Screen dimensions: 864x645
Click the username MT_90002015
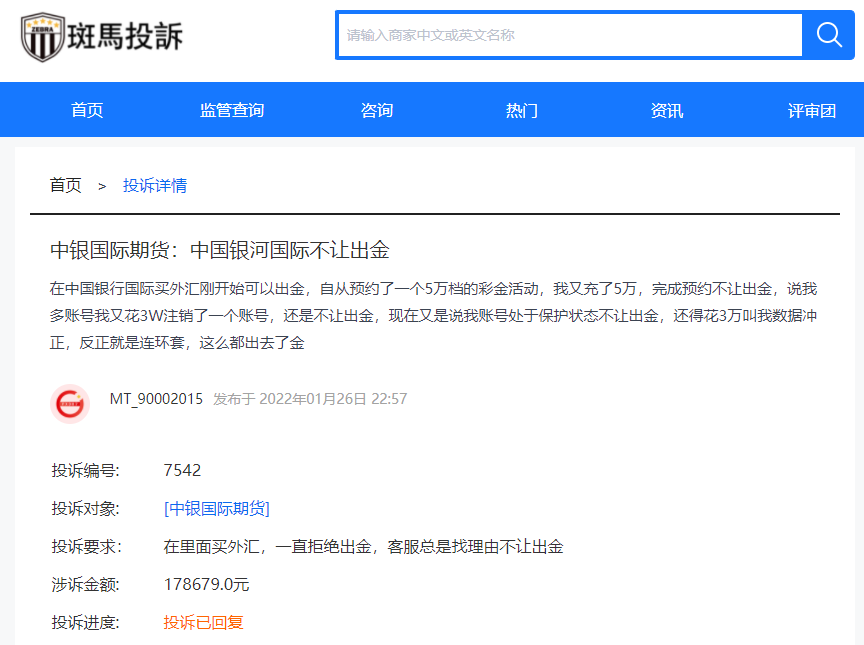156,399
